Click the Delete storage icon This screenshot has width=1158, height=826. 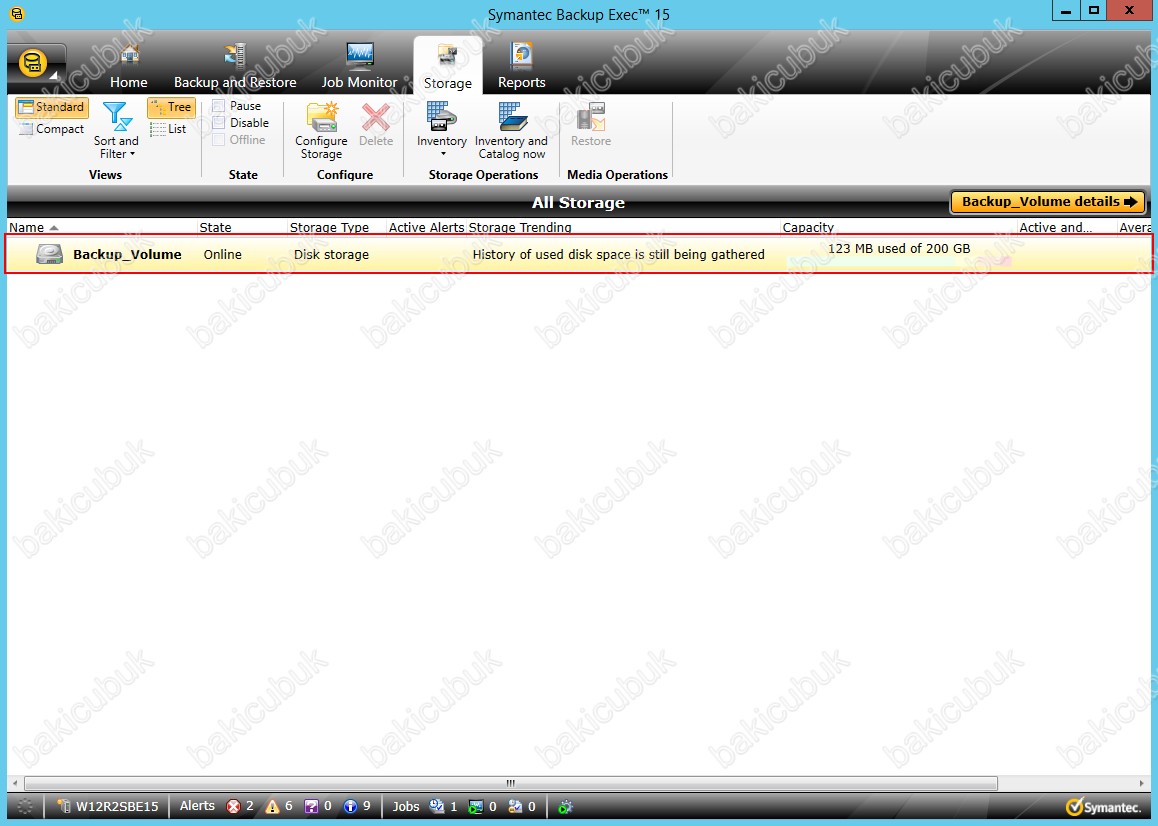376,124
